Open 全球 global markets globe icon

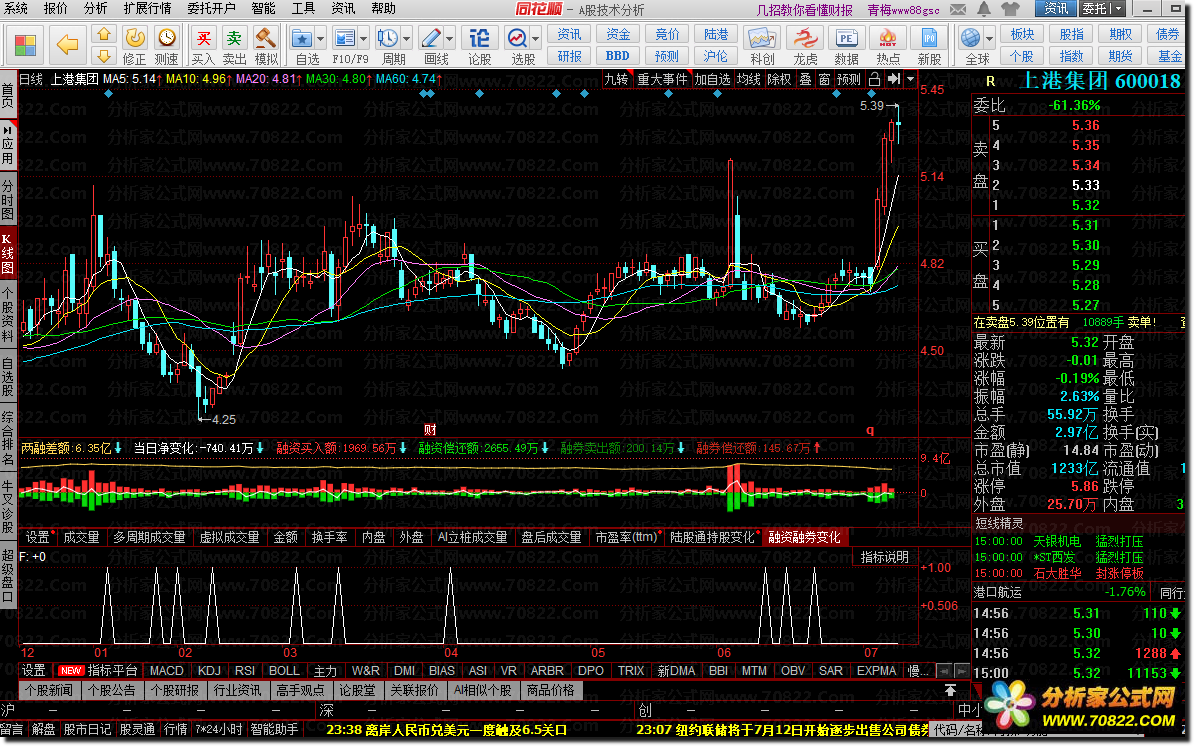coord(971,38)
